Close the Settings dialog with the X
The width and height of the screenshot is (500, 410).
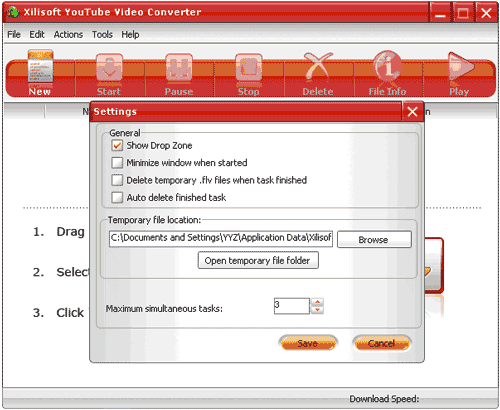tap(412, 112)
